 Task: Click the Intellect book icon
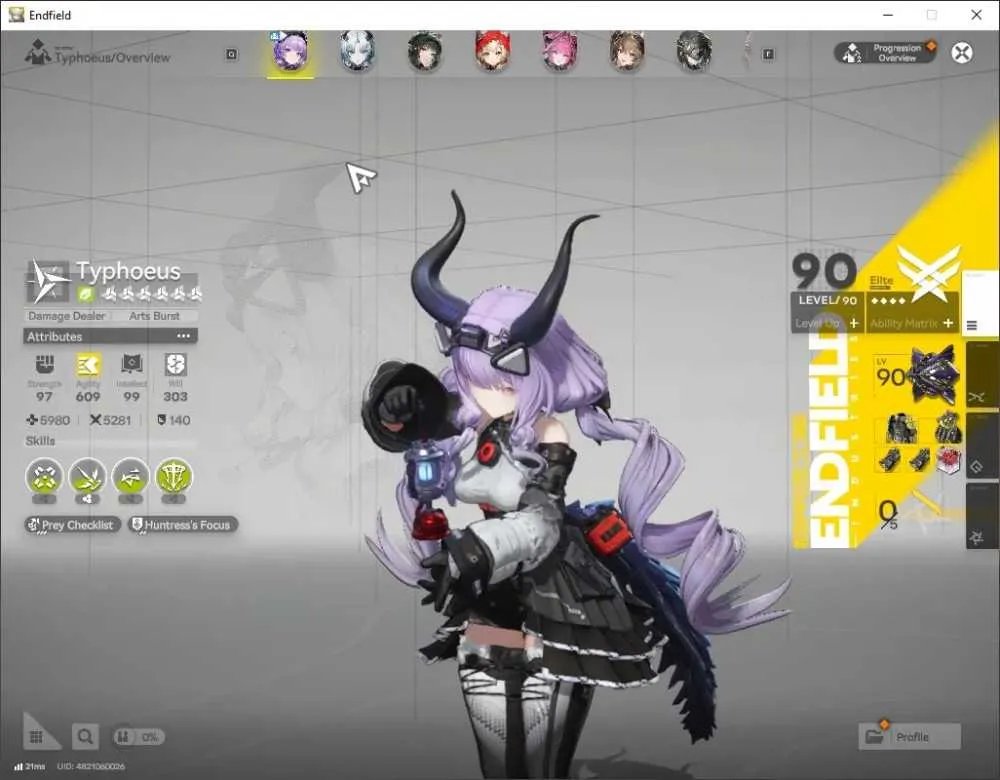point(131,365)
